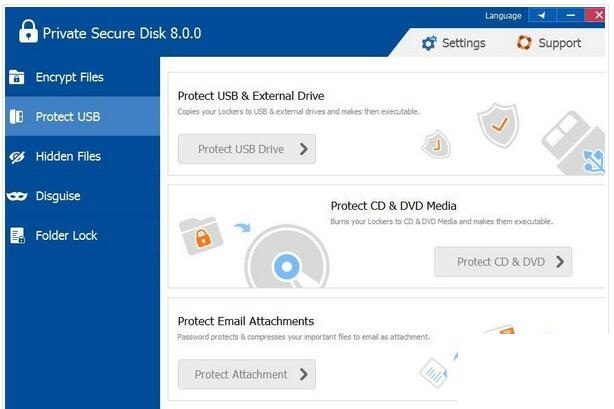Click the Encrypt Files sidebar icon
Screen dimensions: 614x409
pos(16,77)
